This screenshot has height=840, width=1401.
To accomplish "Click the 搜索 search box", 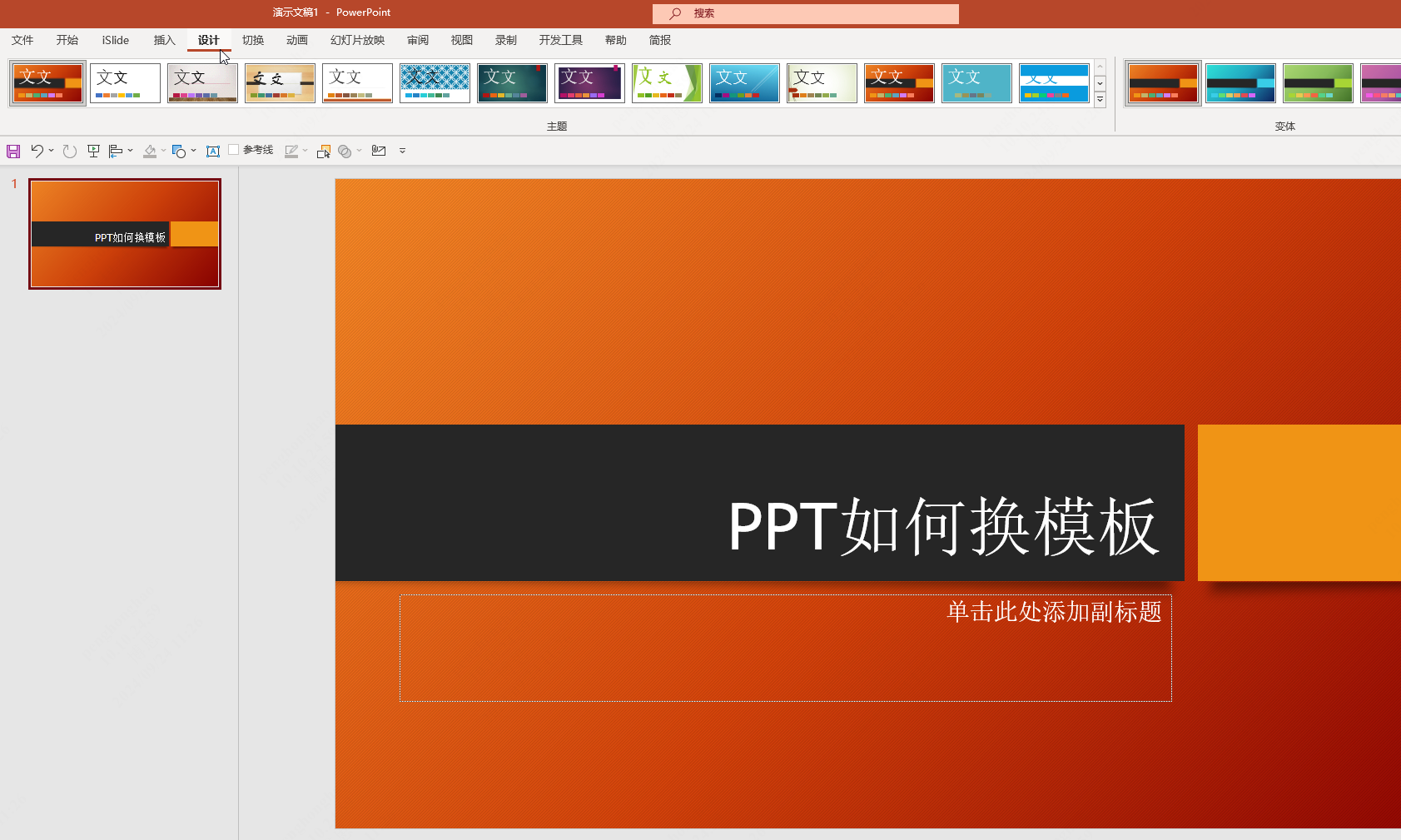I will [806, 13].
